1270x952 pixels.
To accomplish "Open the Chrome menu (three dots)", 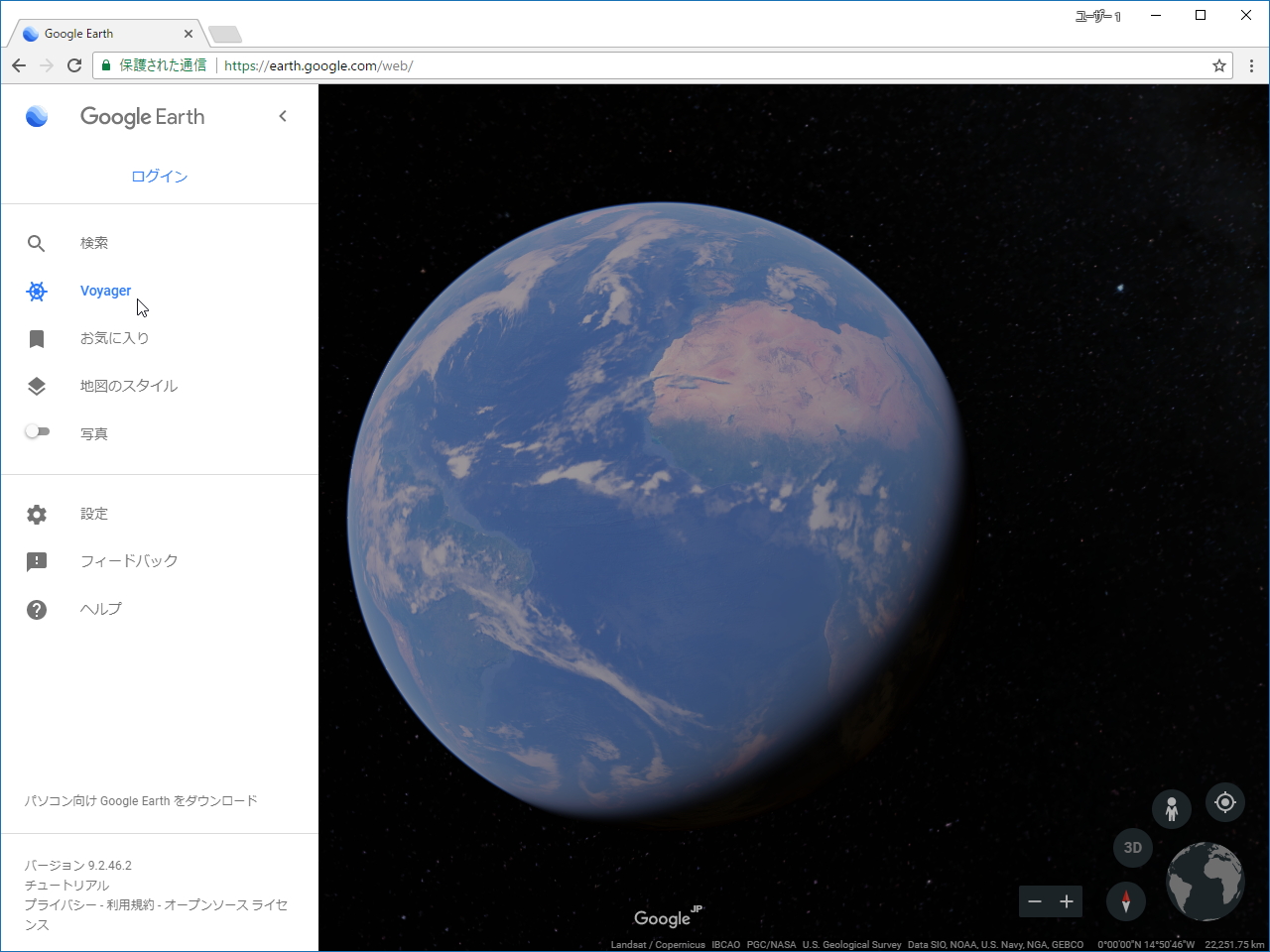I will [1252, 65].
